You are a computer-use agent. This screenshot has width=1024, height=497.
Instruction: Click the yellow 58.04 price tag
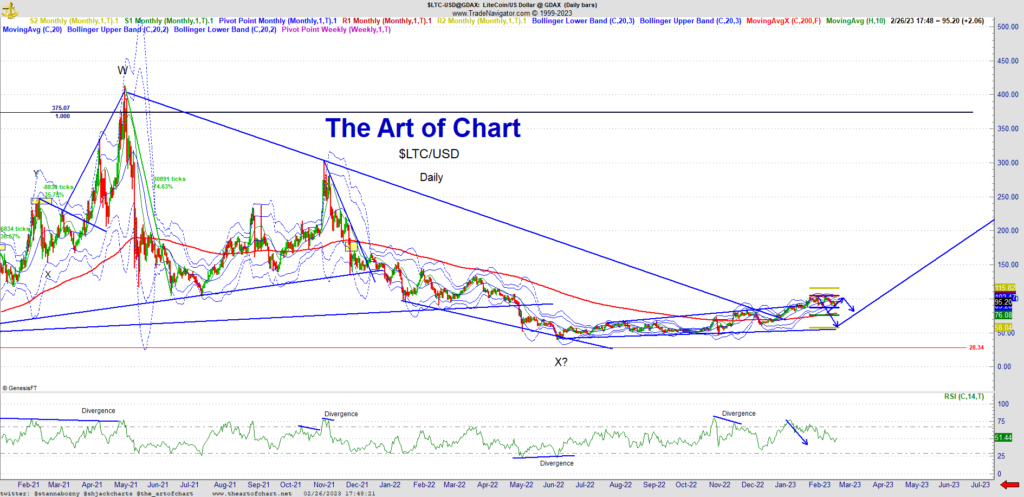pos(1002,327)
